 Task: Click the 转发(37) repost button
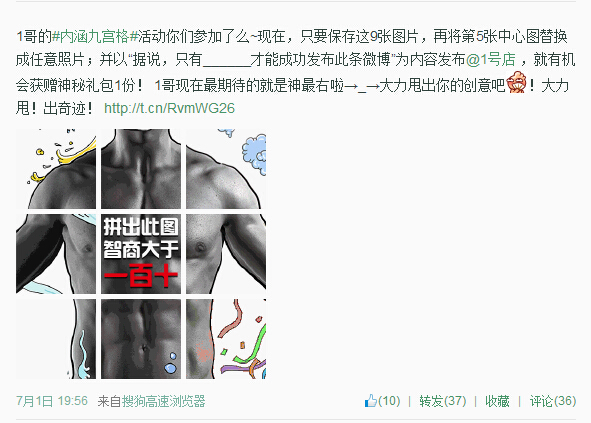point(442,401)
